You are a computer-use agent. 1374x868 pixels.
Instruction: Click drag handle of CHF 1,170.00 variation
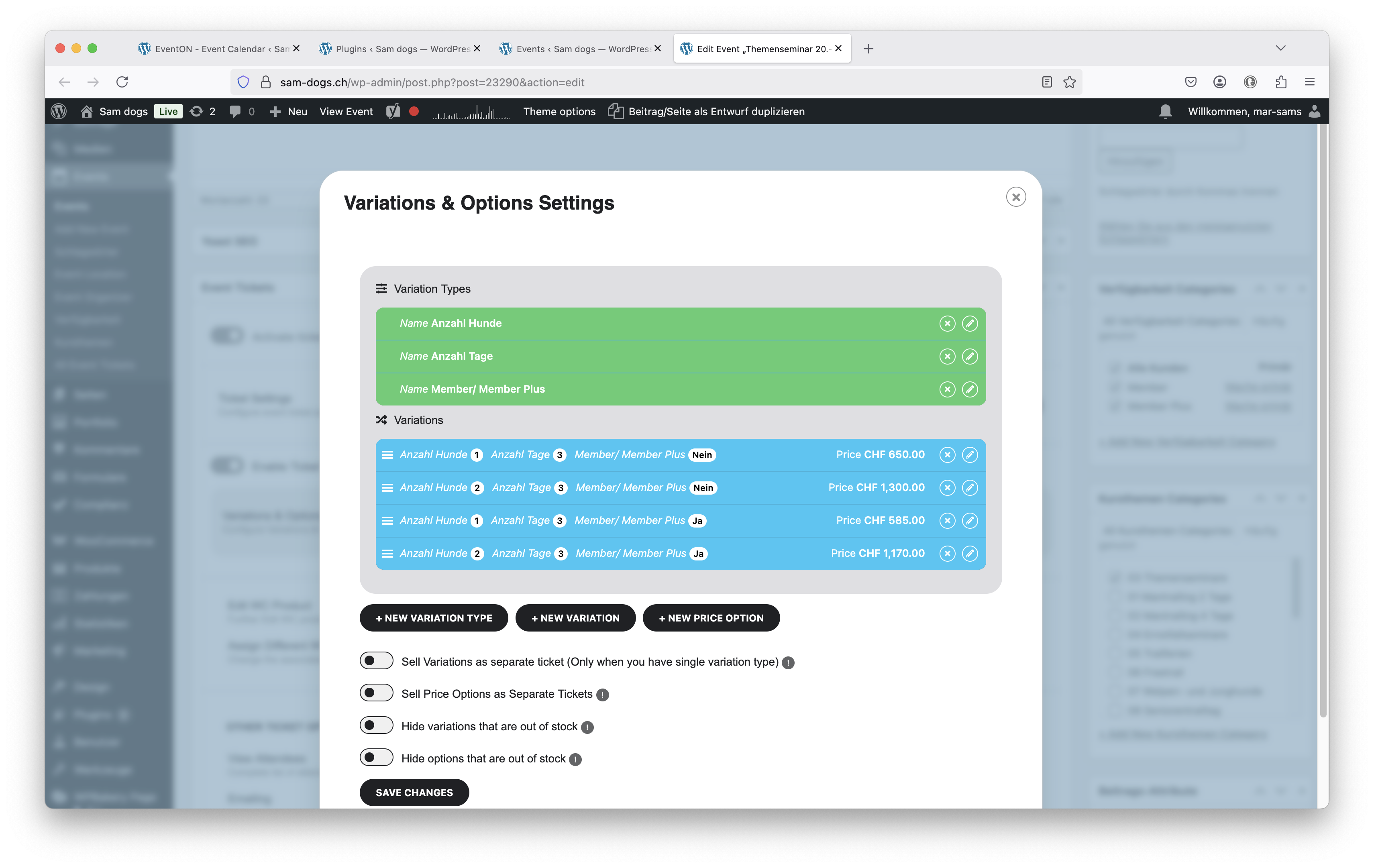point(387,554)
